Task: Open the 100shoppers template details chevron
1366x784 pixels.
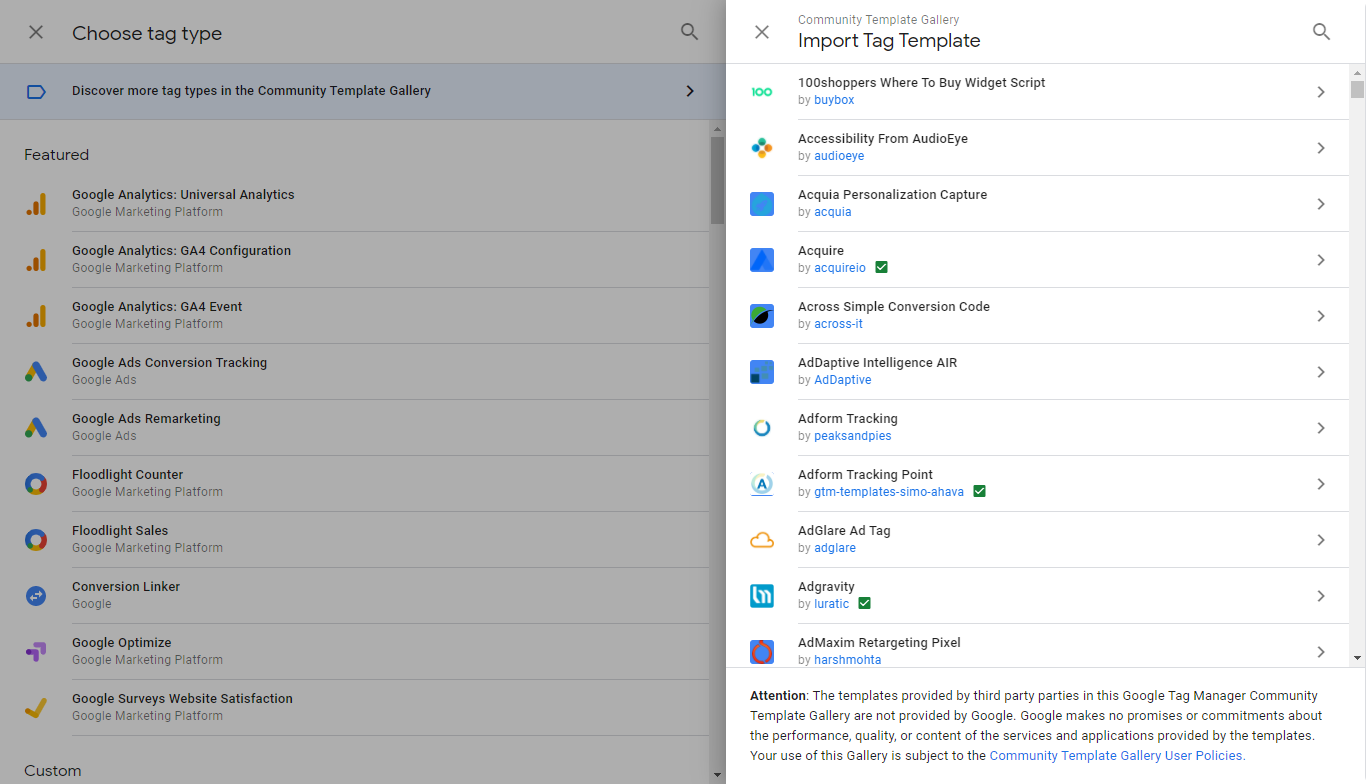Action: tap(1320, 91)
